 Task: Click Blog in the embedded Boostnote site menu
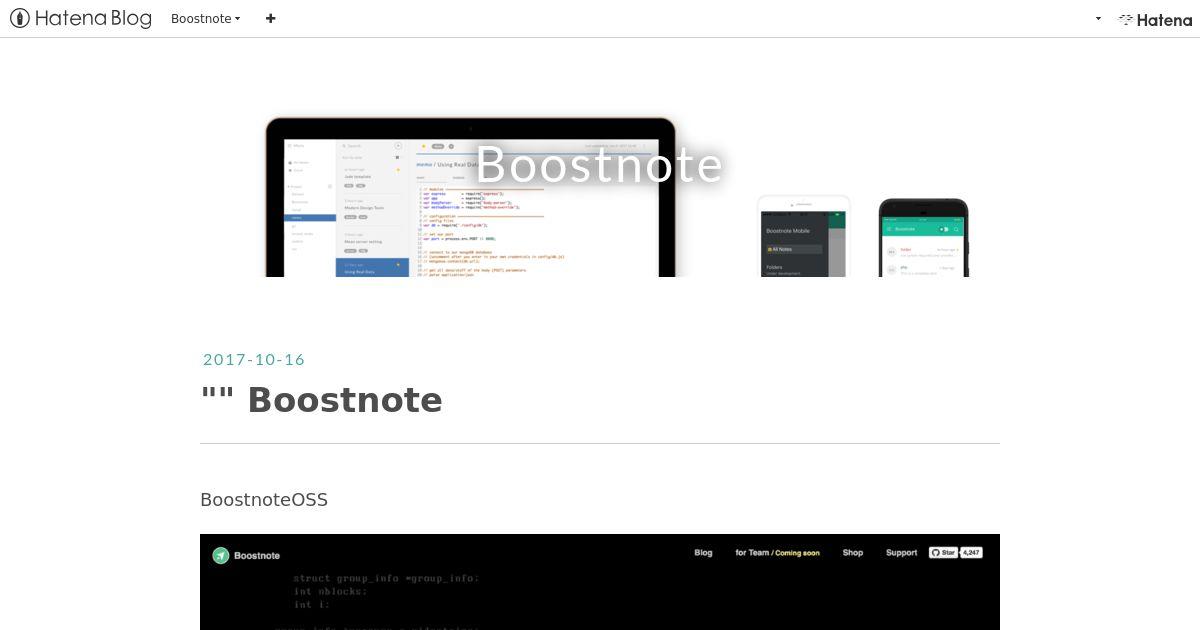[x=703, y=552]
